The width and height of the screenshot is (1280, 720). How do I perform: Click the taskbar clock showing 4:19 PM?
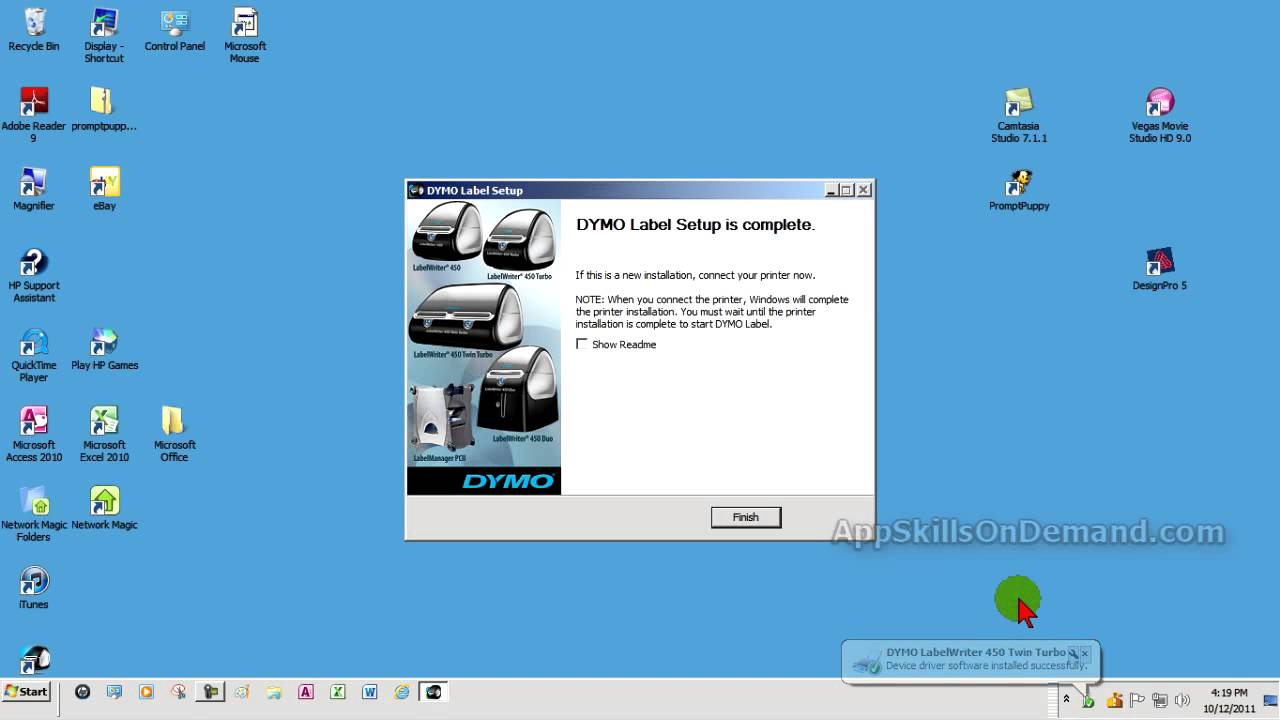1229,700
